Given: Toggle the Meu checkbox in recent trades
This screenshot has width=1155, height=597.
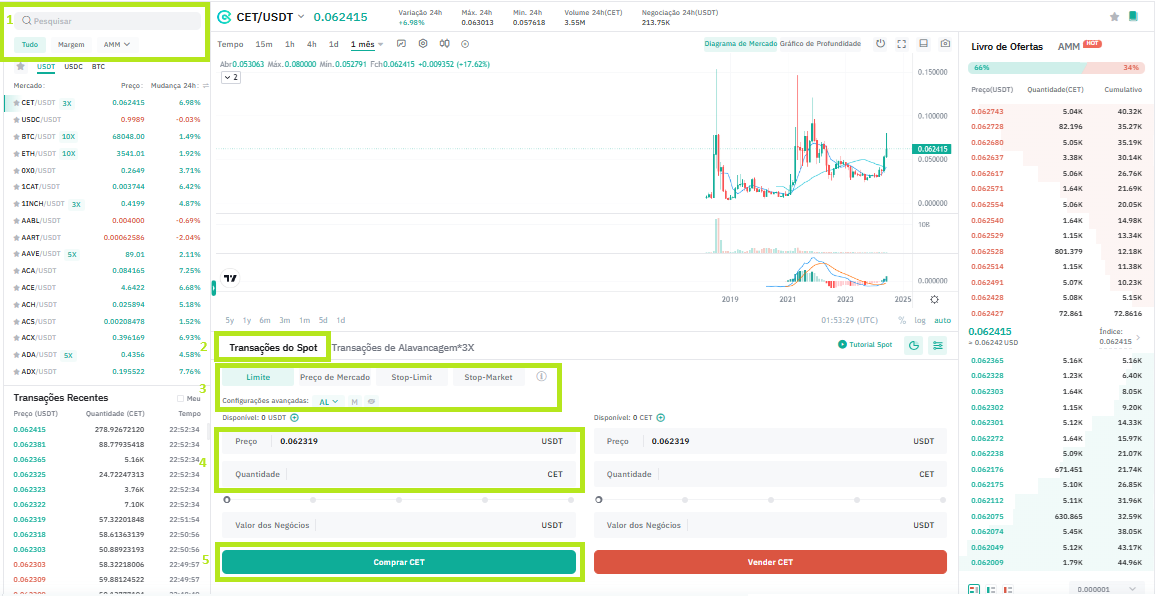Looking at the screenshot, I should 180,398.
